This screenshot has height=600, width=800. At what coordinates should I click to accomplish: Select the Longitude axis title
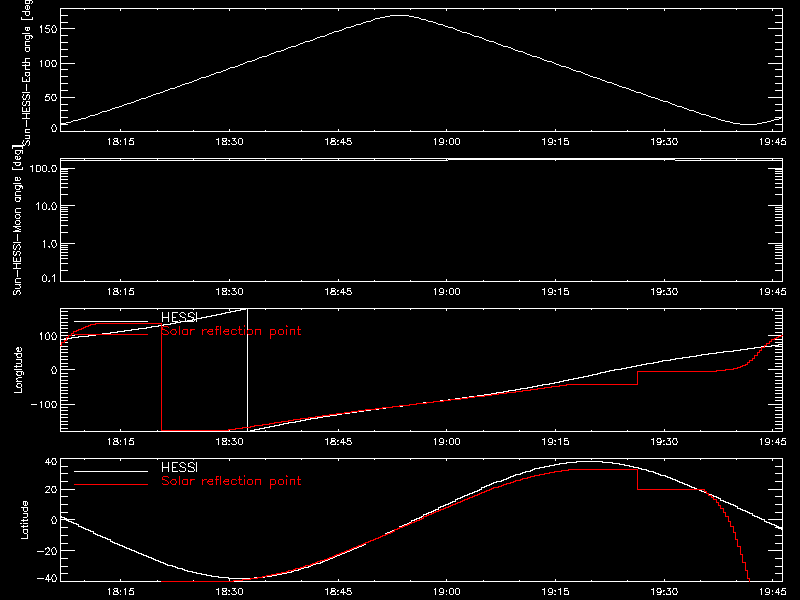click(x=18, y=370)
